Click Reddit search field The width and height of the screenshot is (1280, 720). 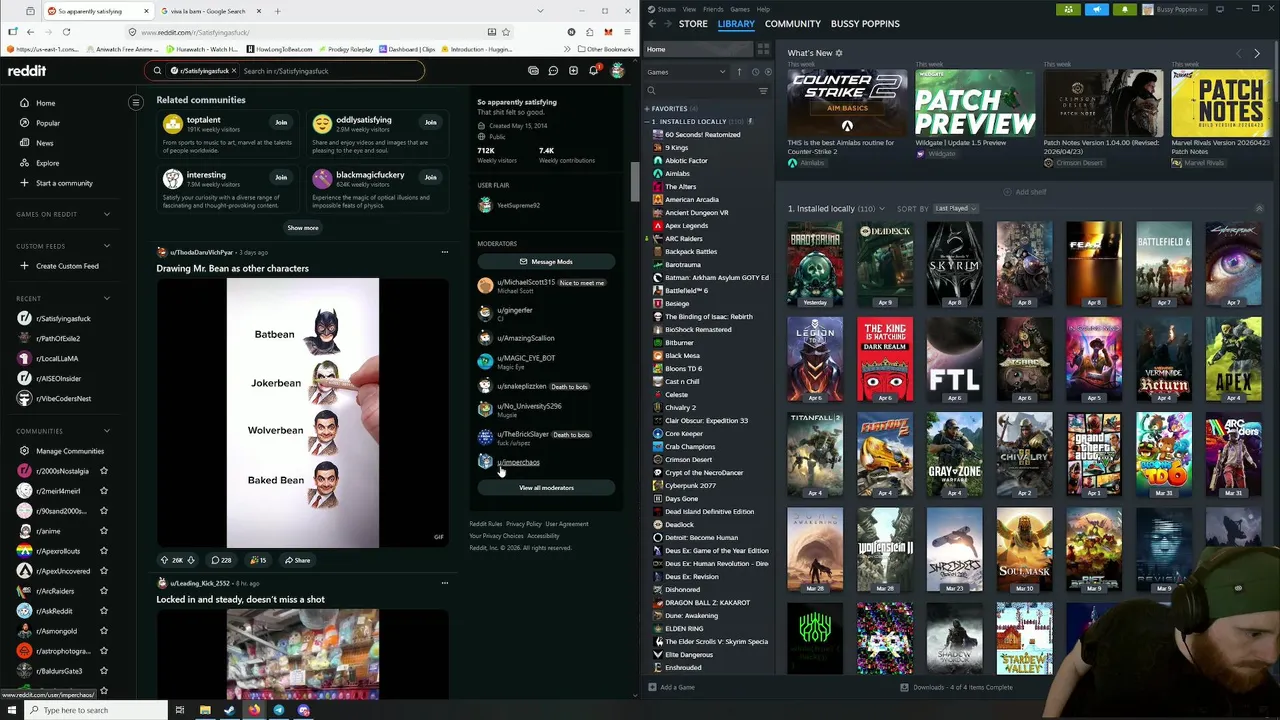pos(283,71)
